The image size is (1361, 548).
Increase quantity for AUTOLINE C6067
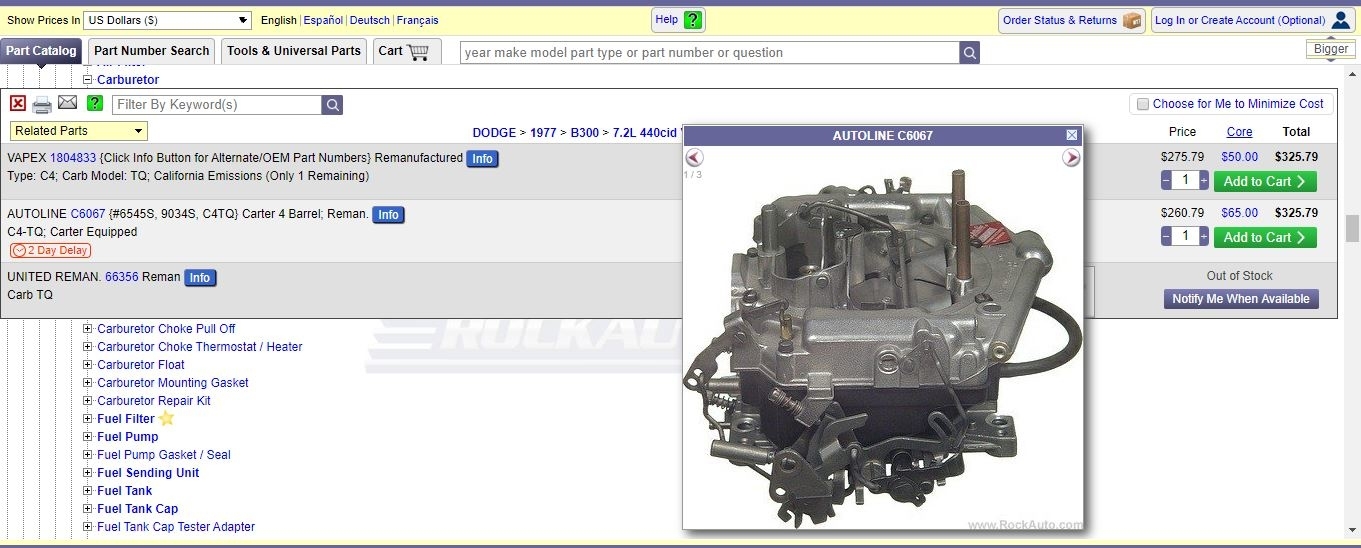1204,236
